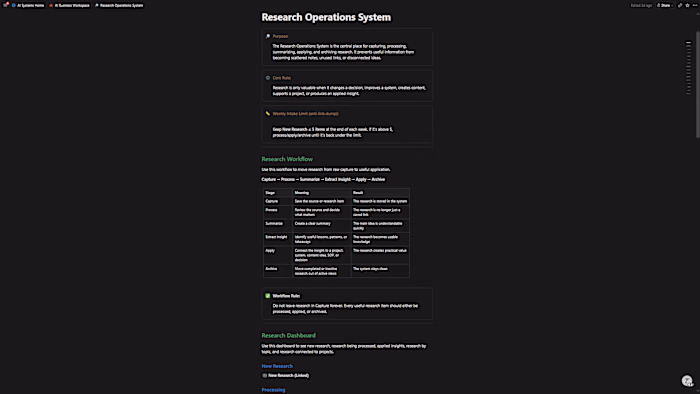
Task: Click the New Research (Linked) database icon
Action: (x=265, y=375)
